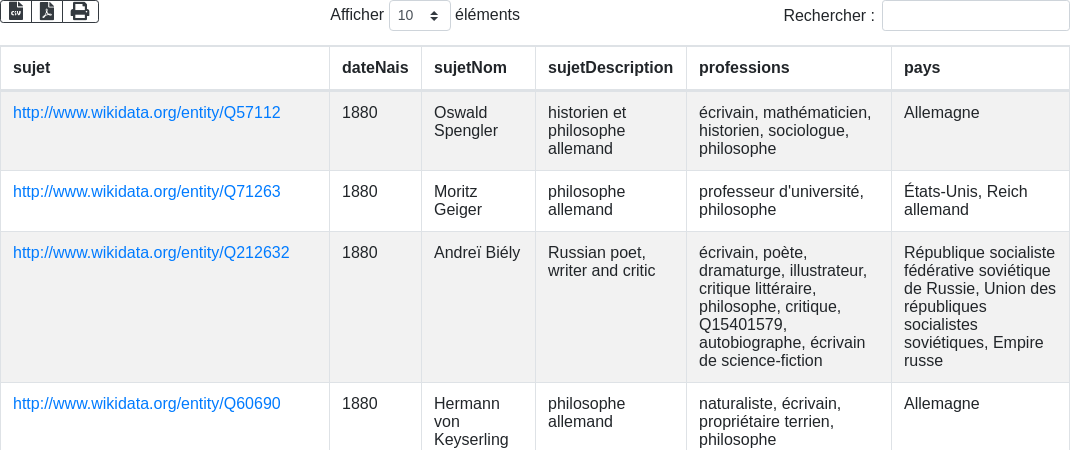Sort table by sujetNom column
This screenshot has height=450, width=1070.
point(470,68)
